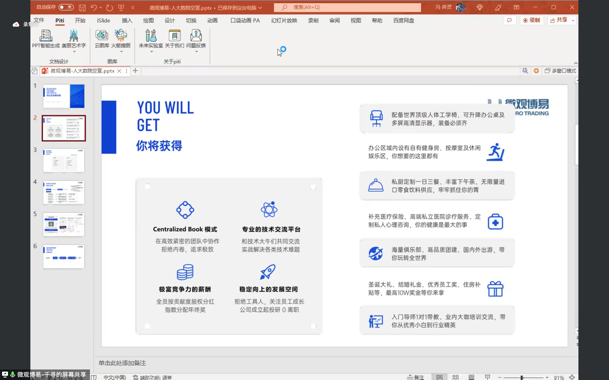Click the 多窗口模式 button
The width and height of the screenshot is (609, 380).
[560, 71]
